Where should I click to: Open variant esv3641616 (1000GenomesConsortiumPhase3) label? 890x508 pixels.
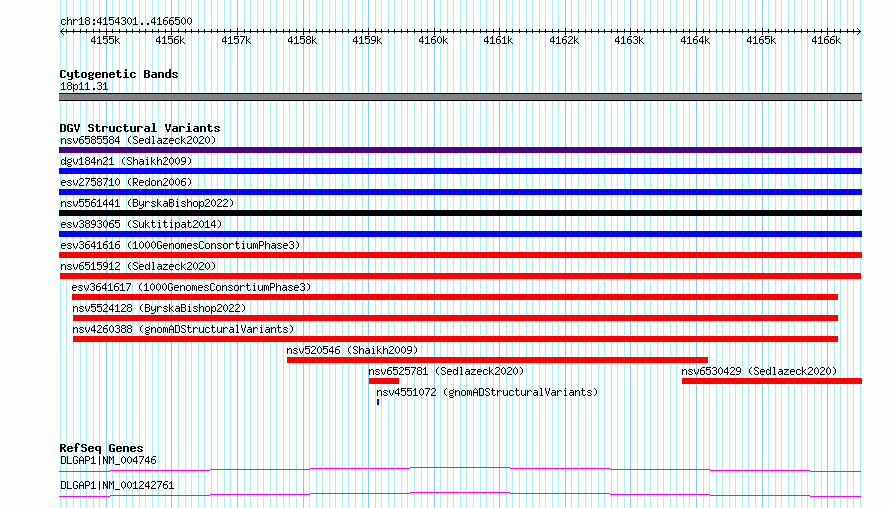(180, 245)
